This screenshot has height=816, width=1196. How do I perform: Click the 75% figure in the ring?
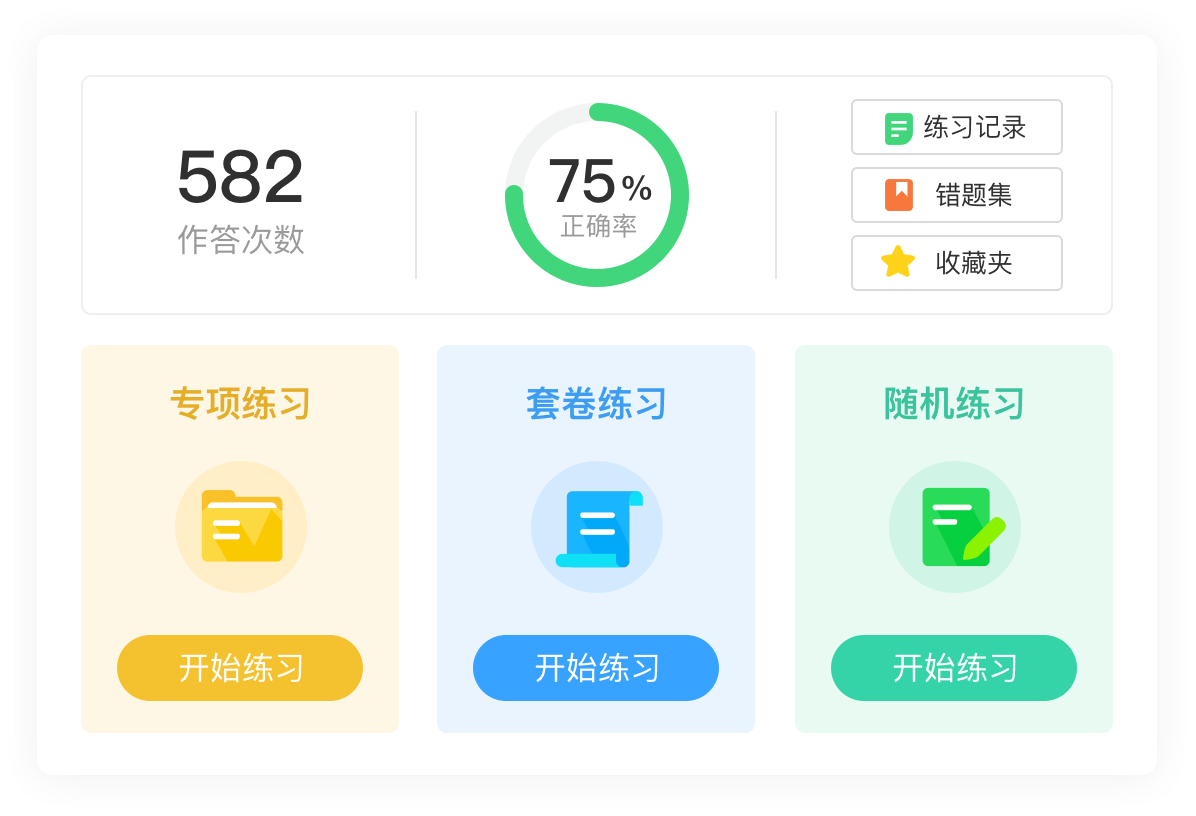click(598, 182)
